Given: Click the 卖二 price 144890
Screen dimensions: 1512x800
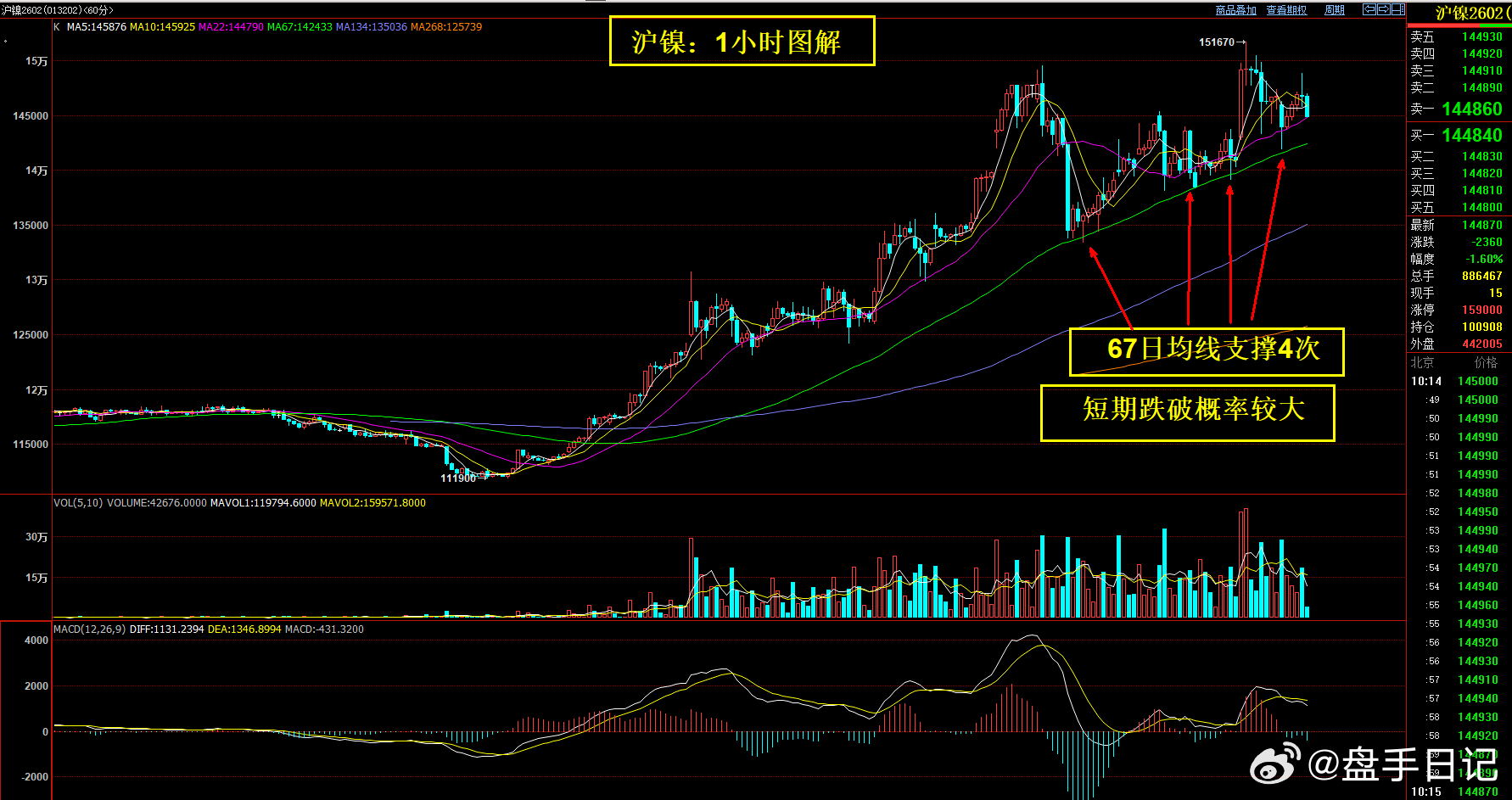Looking at the screenshot, I should click(1482, 87).
